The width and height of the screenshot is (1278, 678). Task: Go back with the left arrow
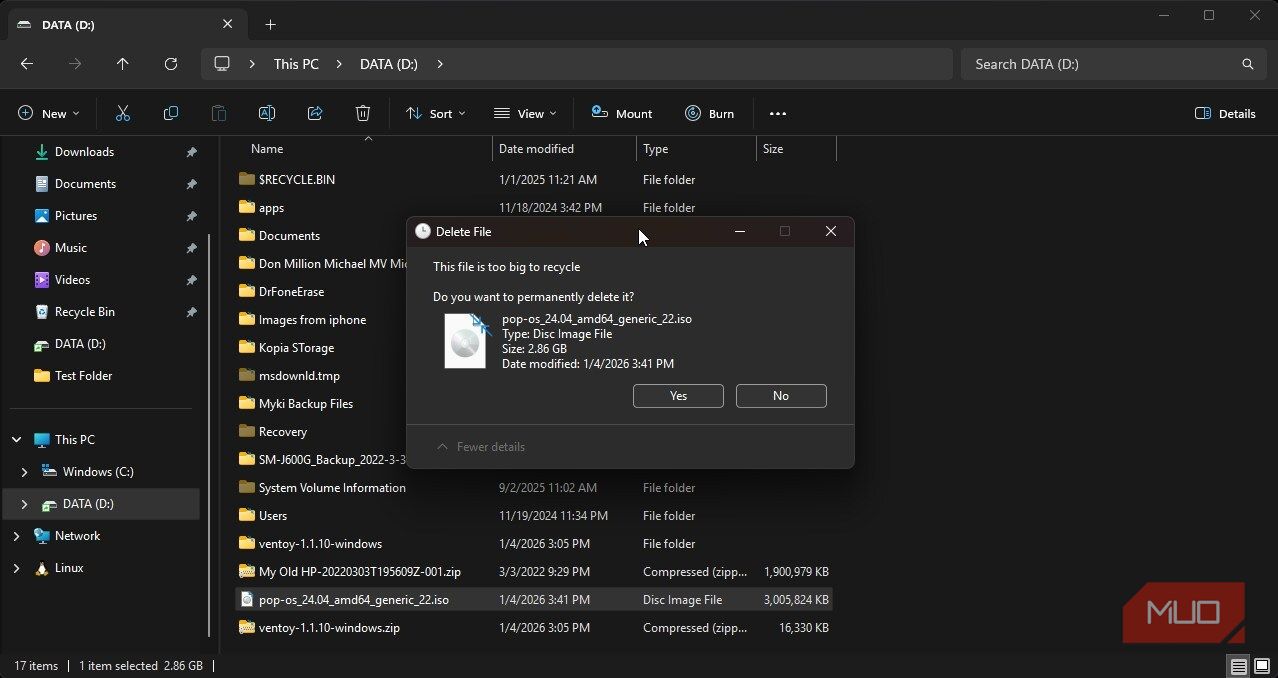(27, 64)
